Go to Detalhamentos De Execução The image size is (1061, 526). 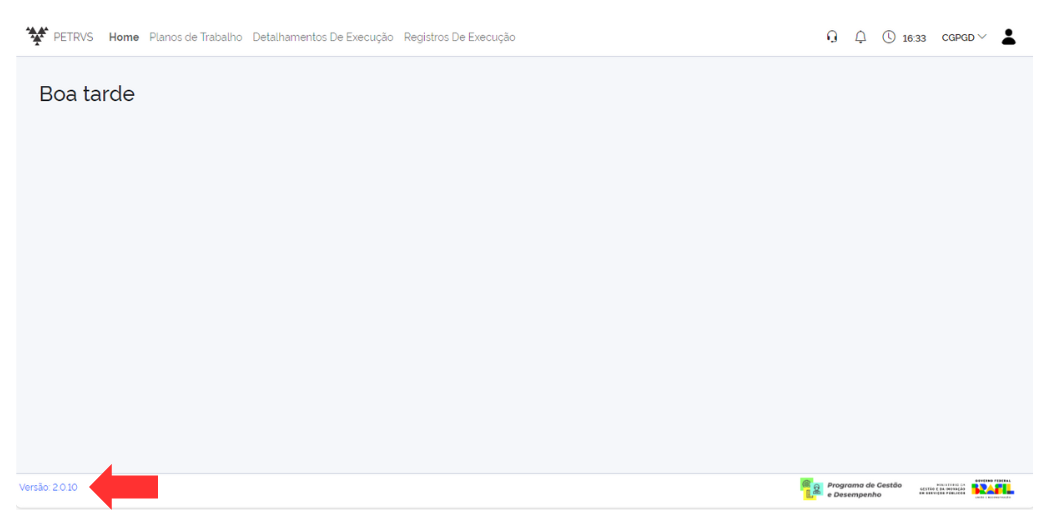[x=323, y=37]
